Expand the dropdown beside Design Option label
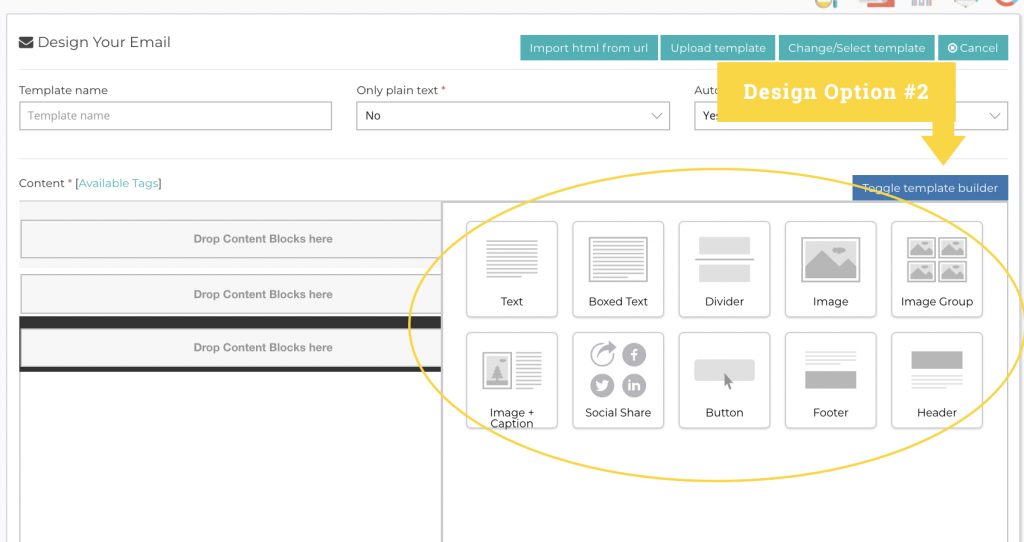Image resolution: width=1024 pixels, height=542 pixels. 851,116
